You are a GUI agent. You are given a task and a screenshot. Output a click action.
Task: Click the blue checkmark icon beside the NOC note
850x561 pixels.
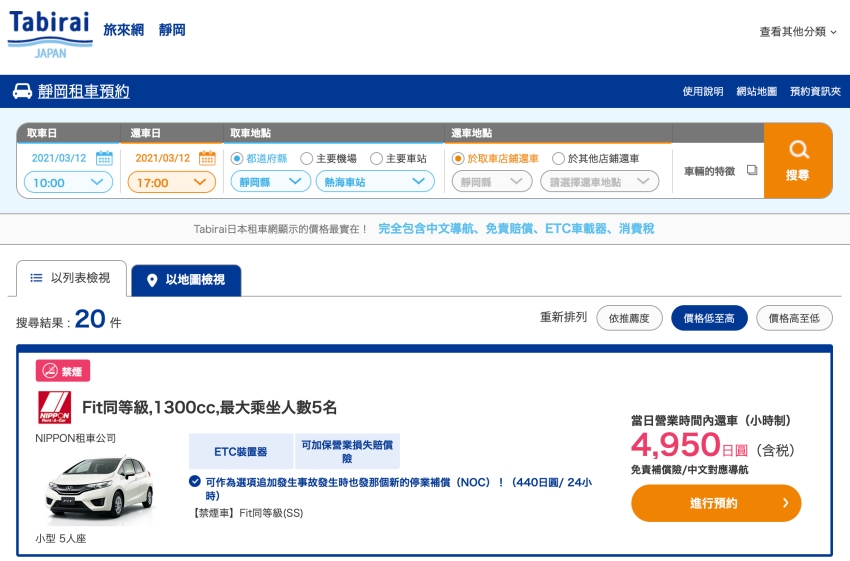[195, 481]
